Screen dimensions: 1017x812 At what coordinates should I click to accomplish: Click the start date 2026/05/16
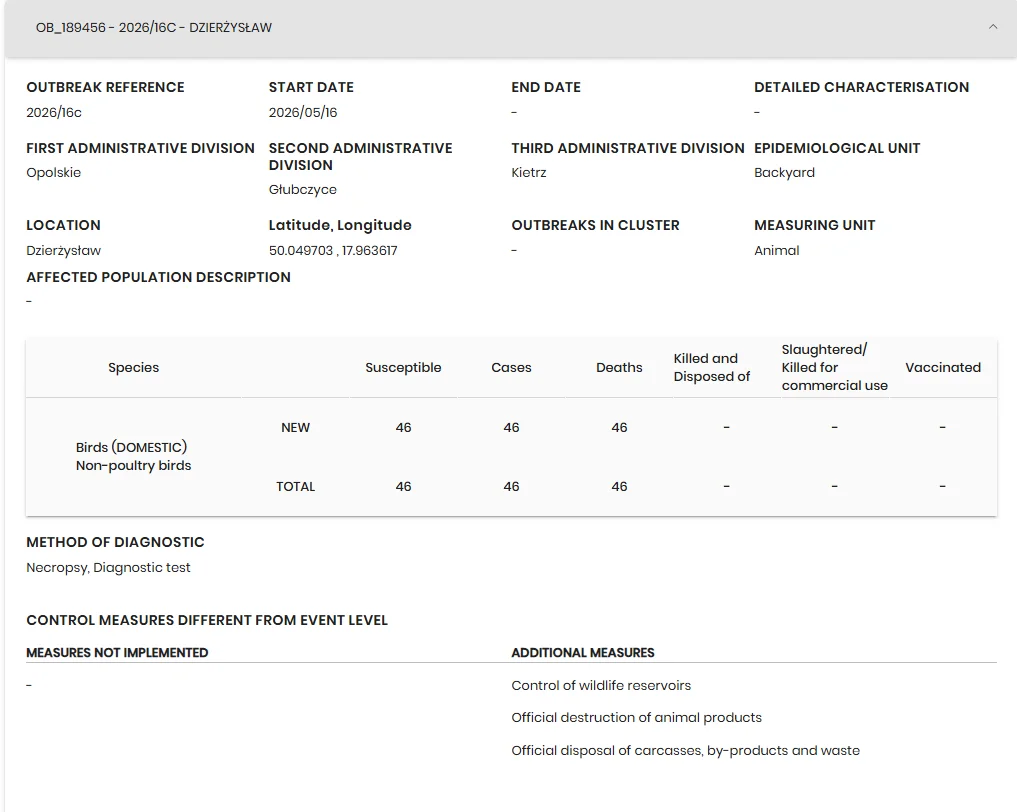(x=303, y=112)
